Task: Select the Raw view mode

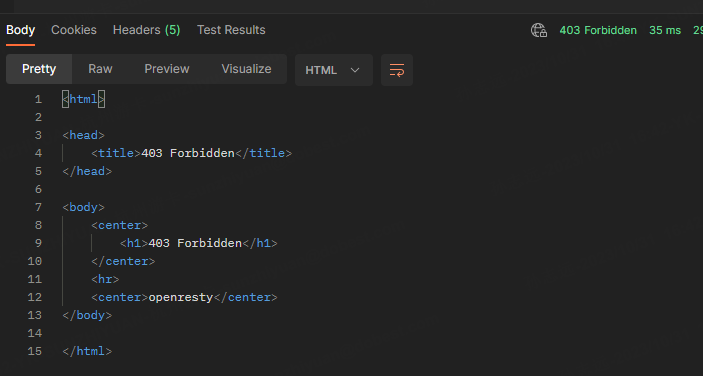Action: pyautogui.click(x=100, y=69)
